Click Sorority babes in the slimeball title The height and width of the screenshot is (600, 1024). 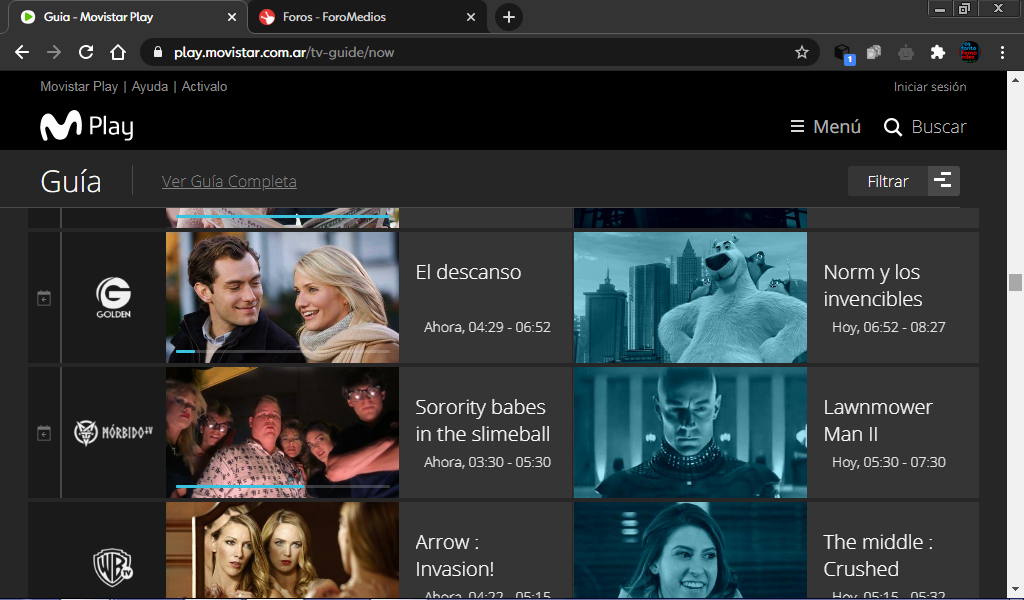tap(483, 420)
